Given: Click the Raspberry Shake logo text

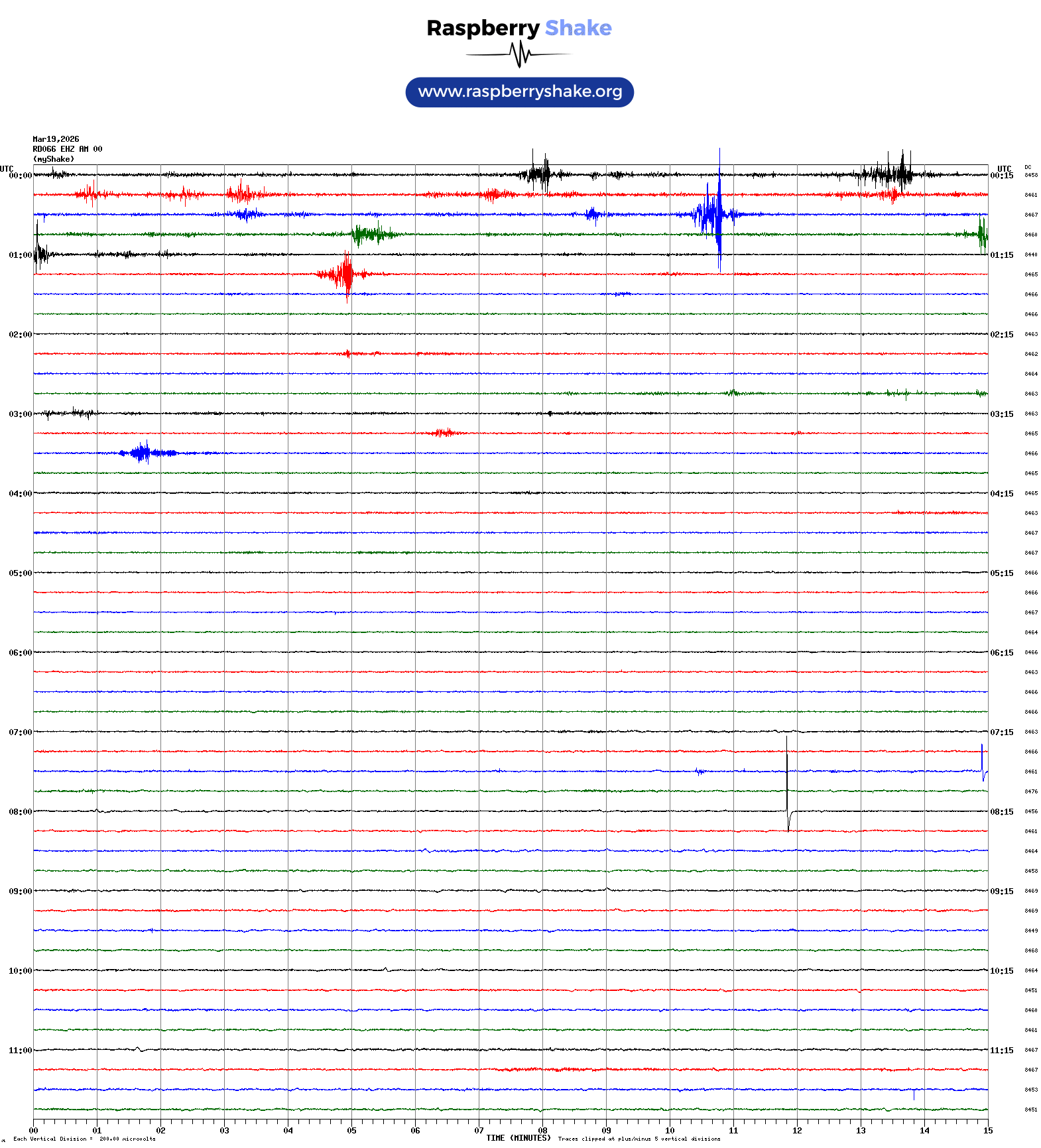Looking at the screenshot, I should tap(519, 29).
